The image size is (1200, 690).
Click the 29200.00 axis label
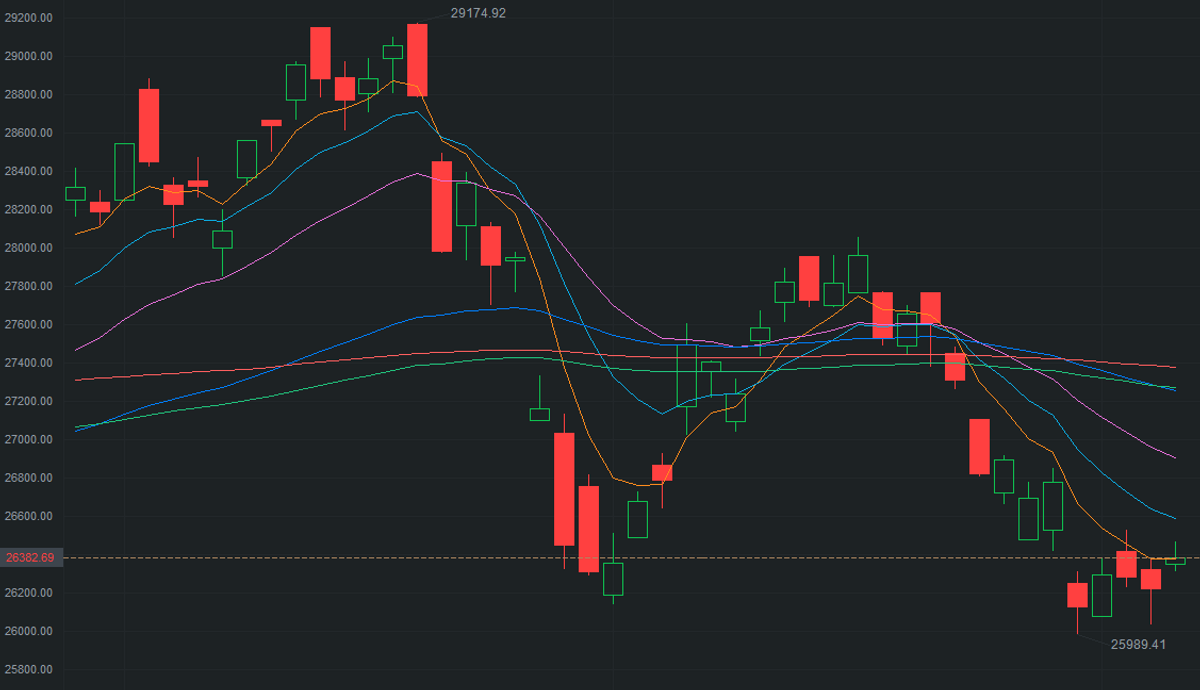tap(28, 18)
